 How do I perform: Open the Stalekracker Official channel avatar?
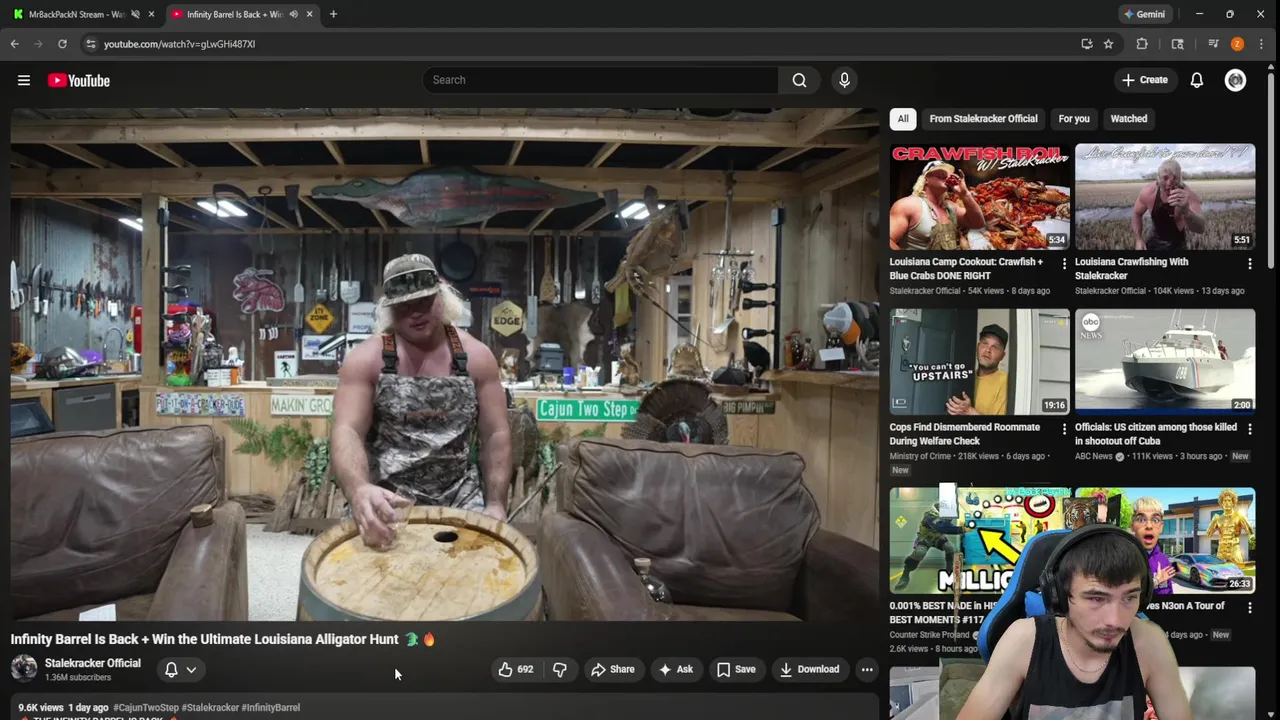(x=24, y=669)
